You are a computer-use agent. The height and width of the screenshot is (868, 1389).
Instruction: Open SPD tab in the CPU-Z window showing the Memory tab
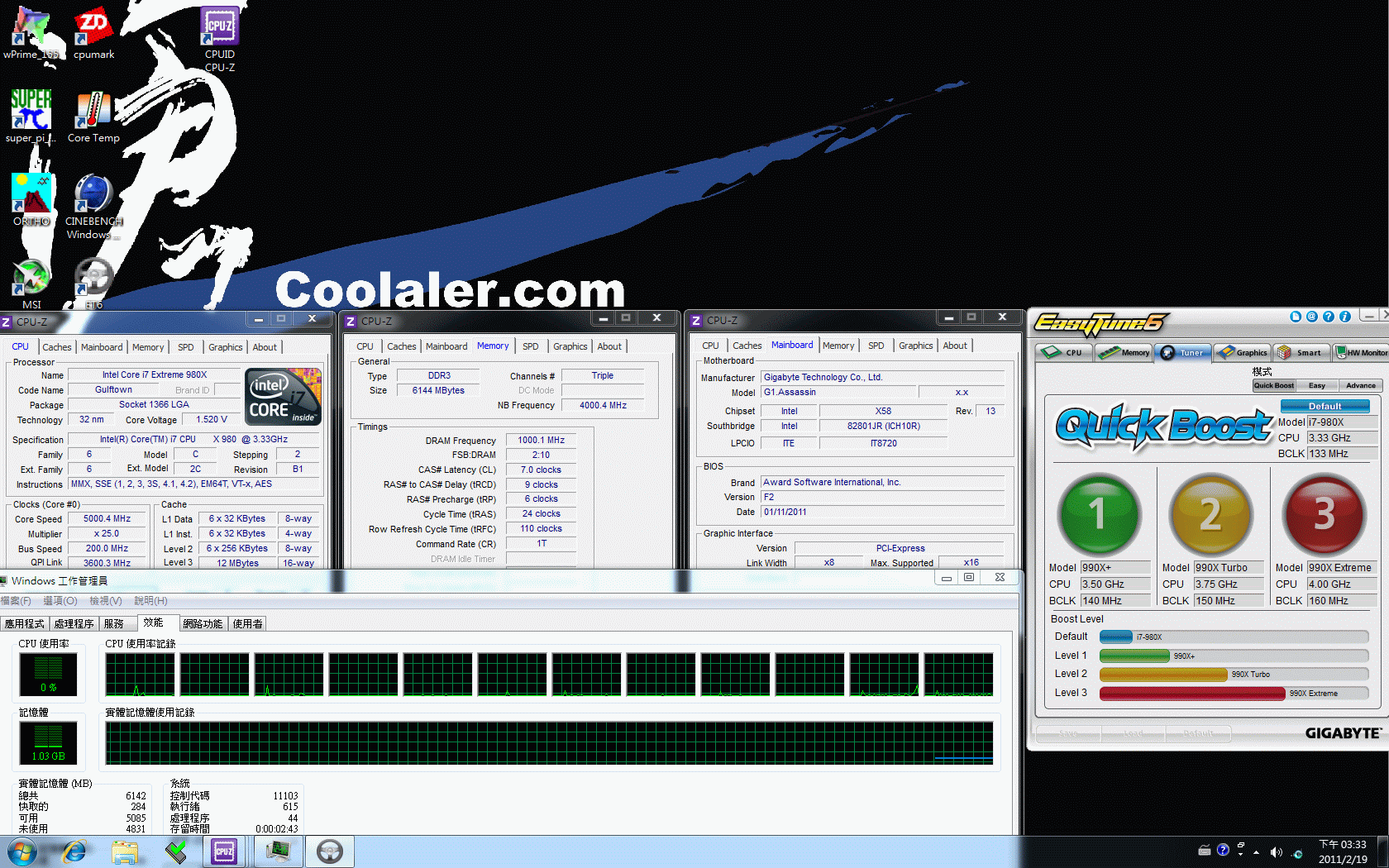531,346
